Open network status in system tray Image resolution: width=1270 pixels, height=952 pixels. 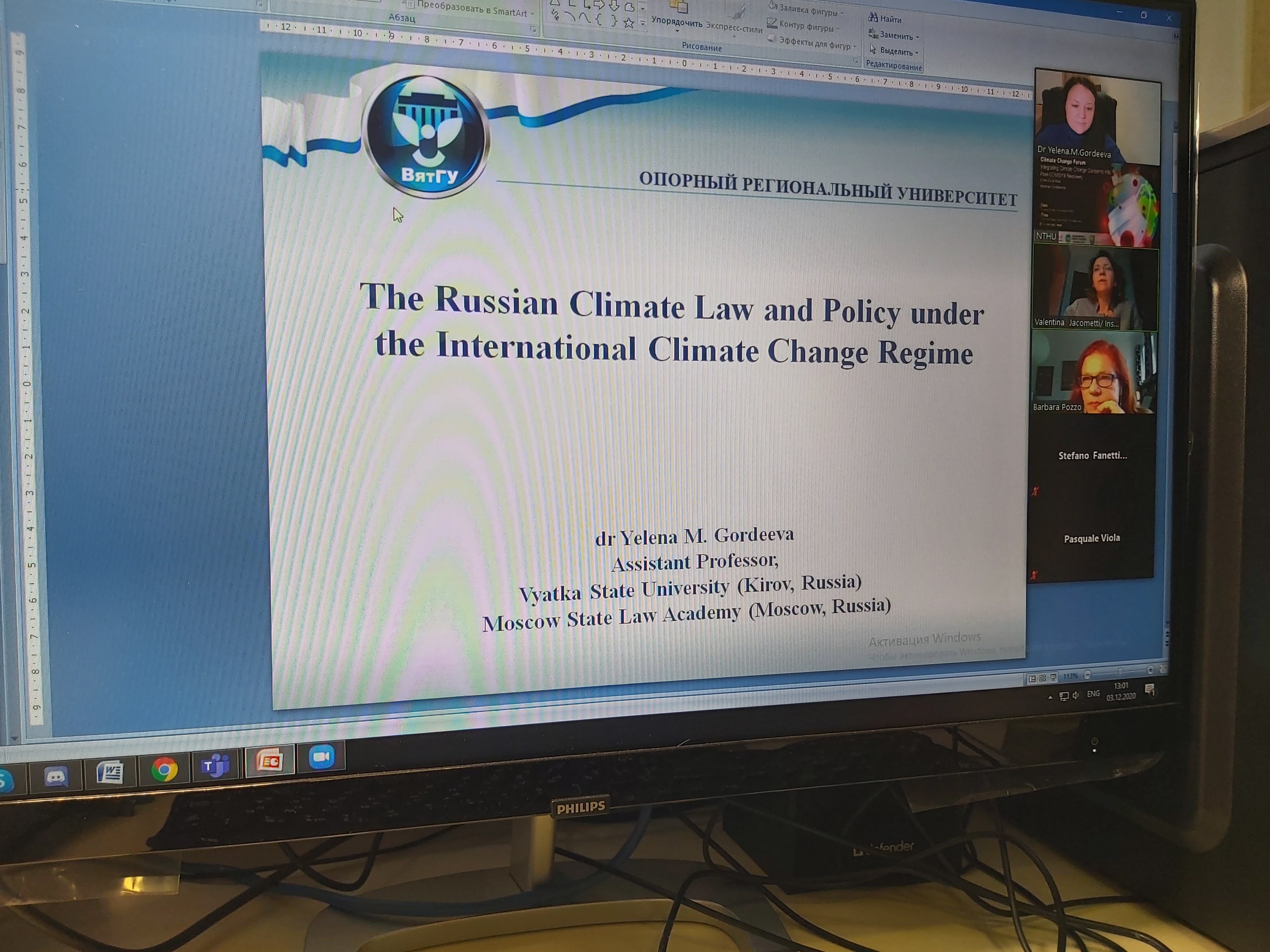coord(1064,697)
